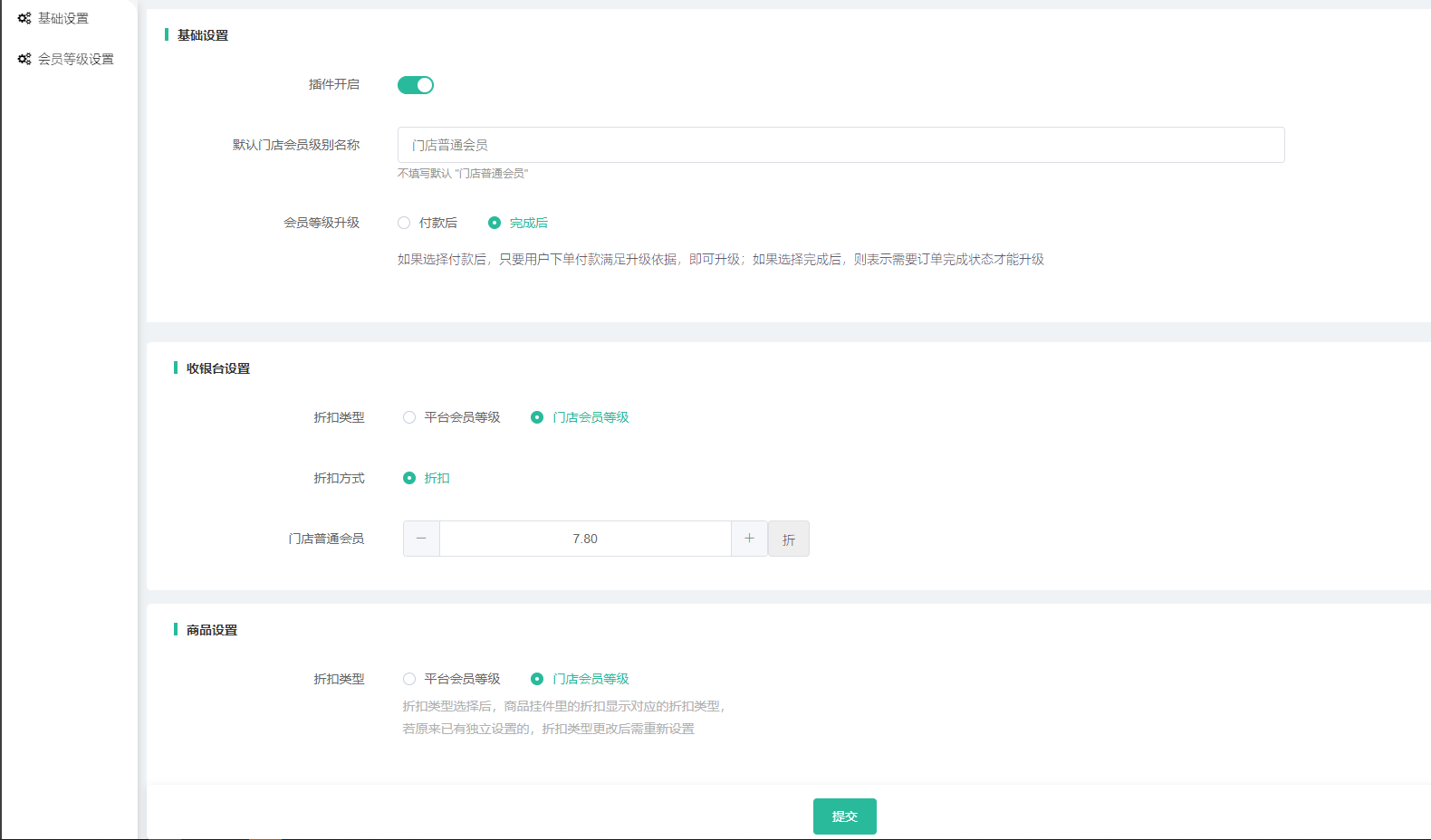Choose 平台会员等级 under 商品设置
Screen dimensions: 1431x840
(x=410, y=679)
